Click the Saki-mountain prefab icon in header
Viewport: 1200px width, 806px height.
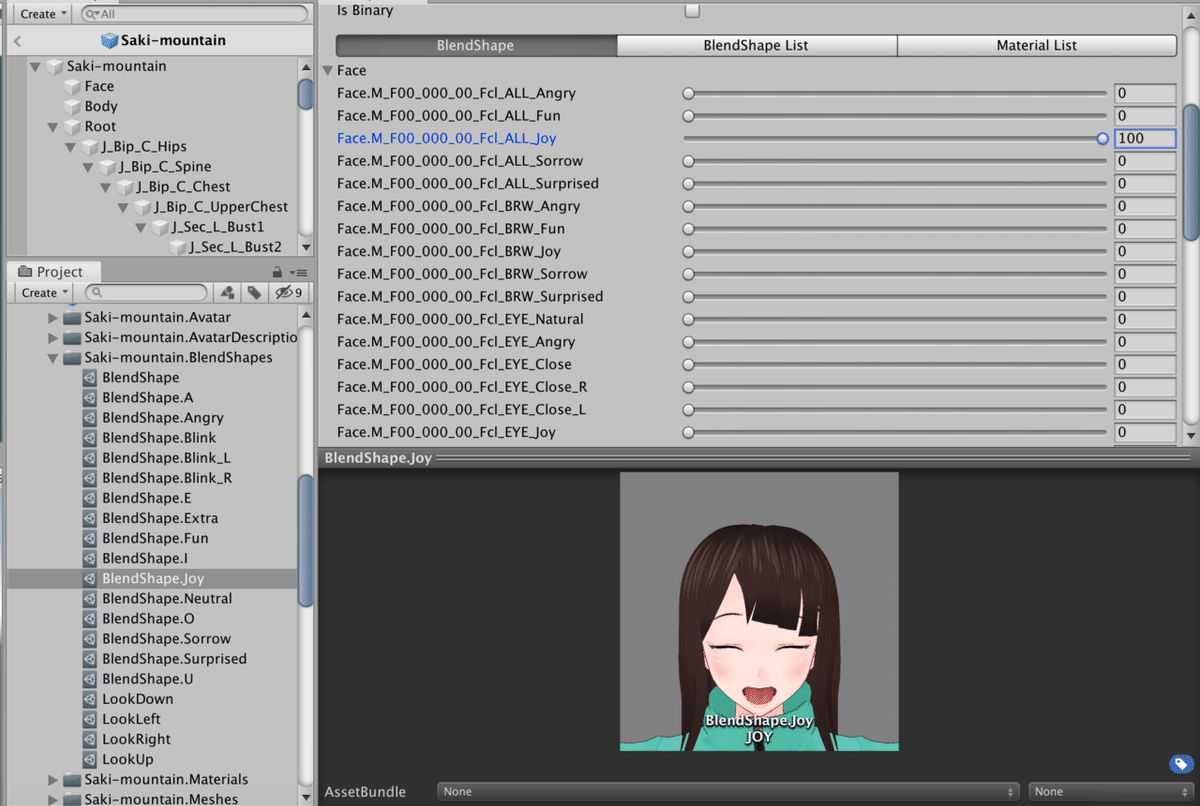point(110,41)
